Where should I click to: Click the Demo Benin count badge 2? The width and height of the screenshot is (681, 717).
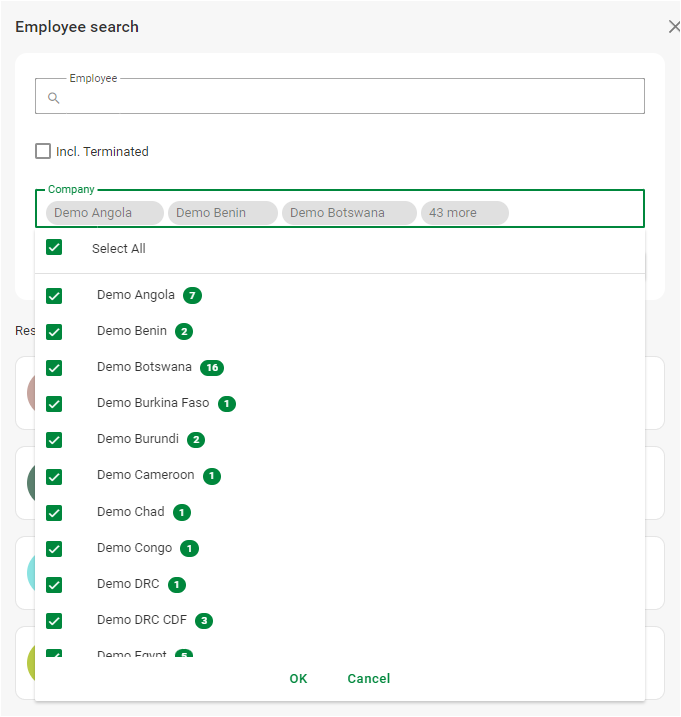(184, 332)
